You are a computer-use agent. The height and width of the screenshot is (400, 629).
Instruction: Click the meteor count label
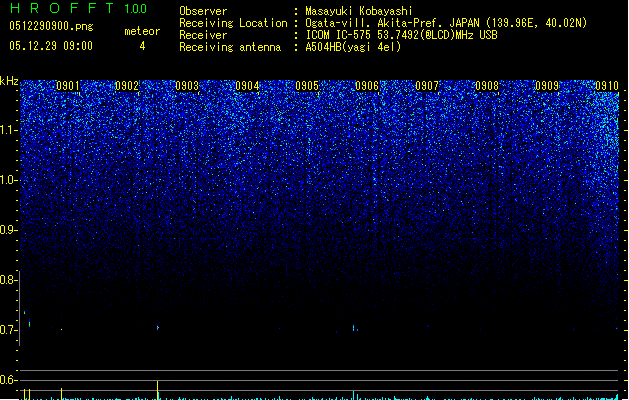[142, 31]
